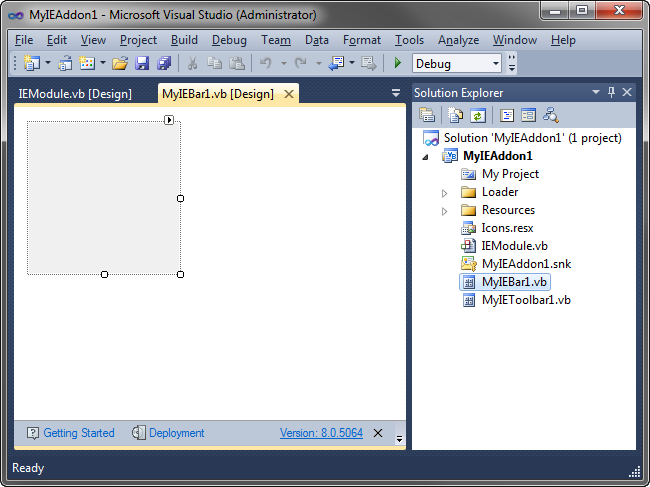
Task: Click the Refresh icon in Solution Explorer
Action: tap(478, 115)
